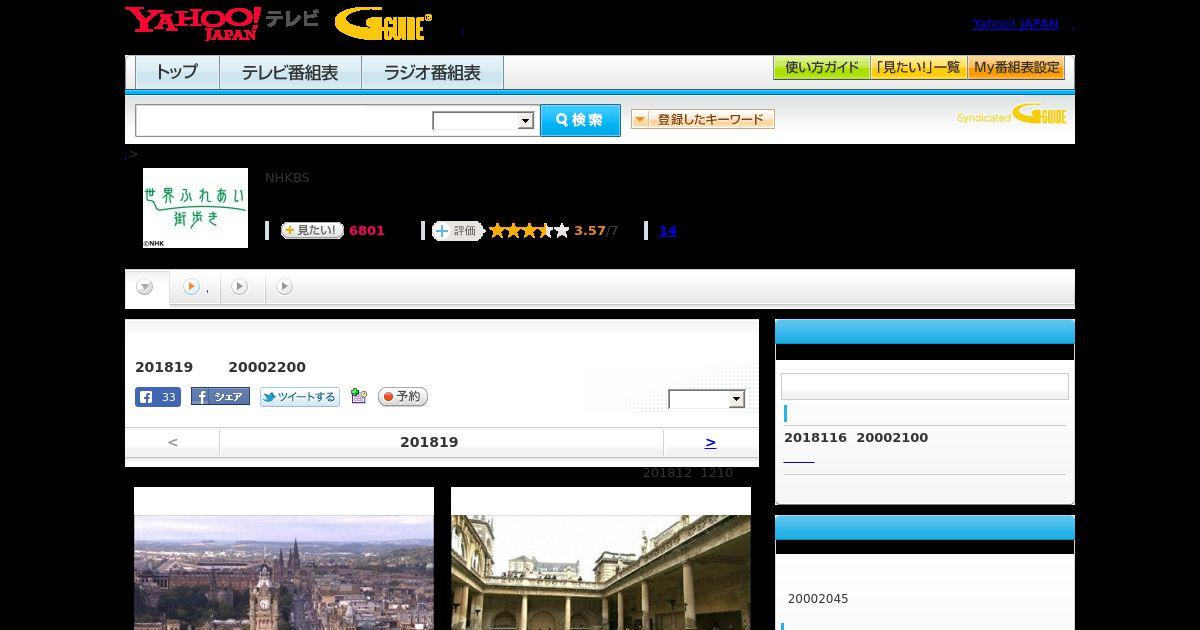Open the city skyline photo thumbnail
This screenshot has width=1200, height=630.
click(284, 558)
